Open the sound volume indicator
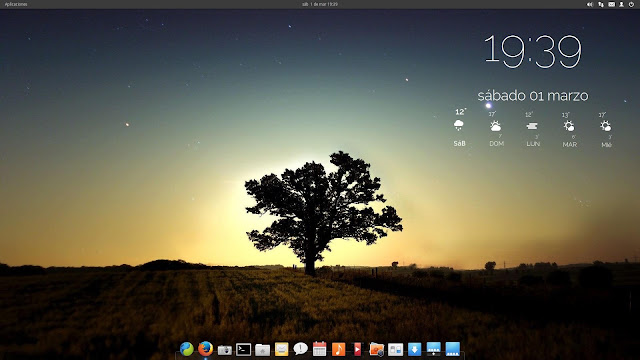The height and width of the screenshot is (360, 640). [x=590, y=4]
